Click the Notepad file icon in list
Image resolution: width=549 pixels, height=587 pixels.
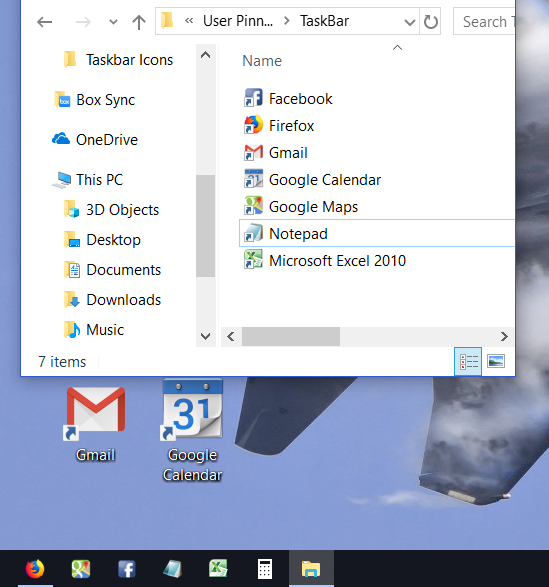[x=254, y=233]
